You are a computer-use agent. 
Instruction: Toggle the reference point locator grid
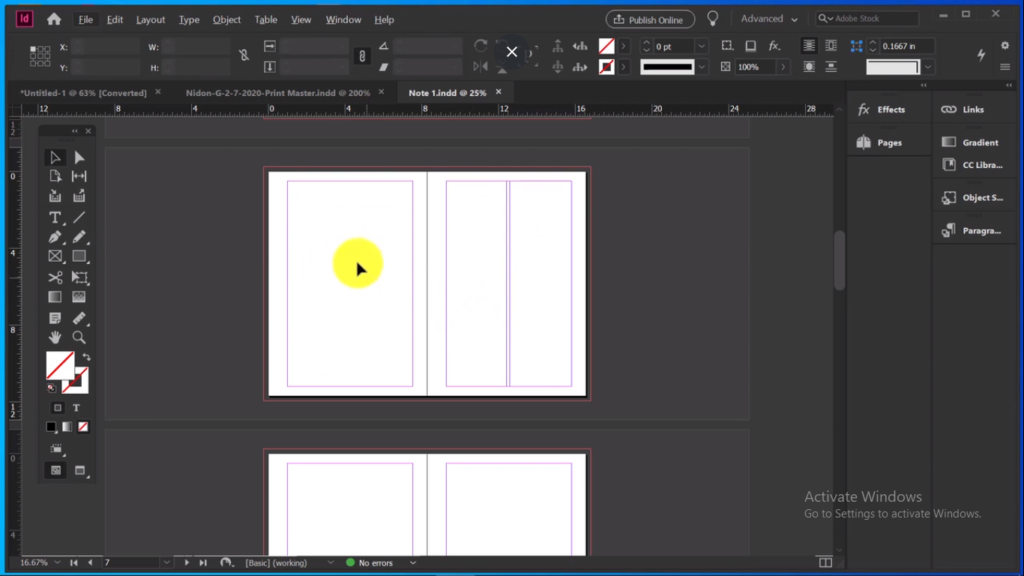[40, 56]
